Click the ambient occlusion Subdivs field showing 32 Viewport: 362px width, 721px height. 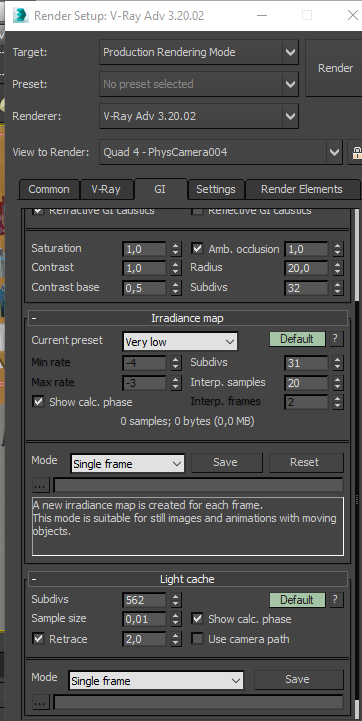click(306, 288)
